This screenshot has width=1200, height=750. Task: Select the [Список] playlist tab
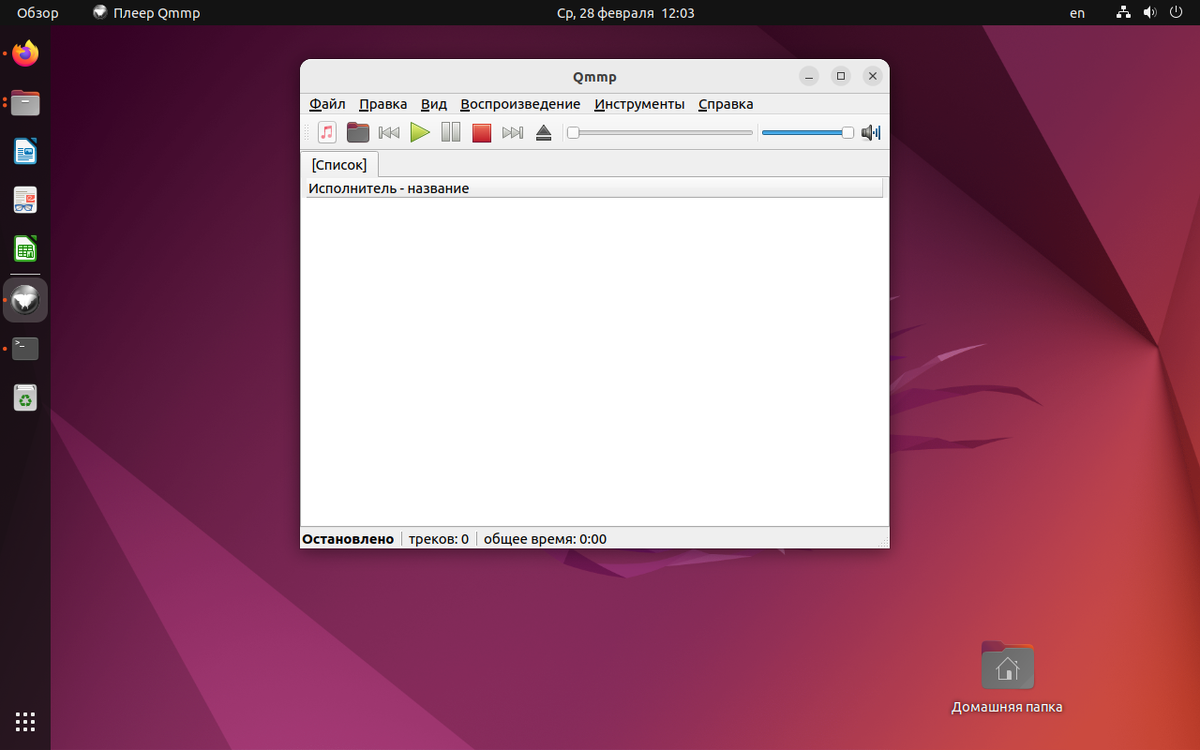click(339, 164)
